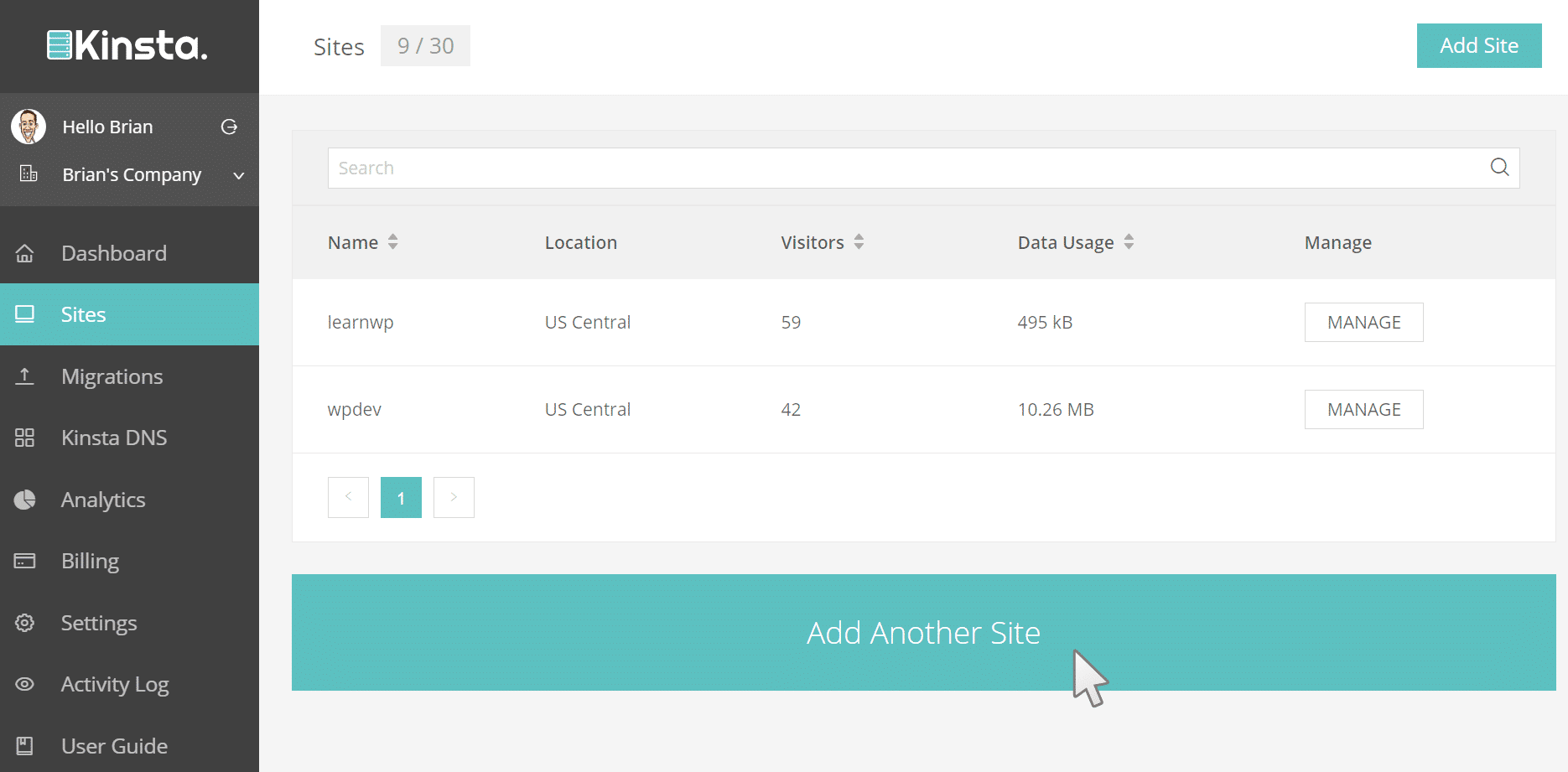Click the Activity Log eye icon
This screenshot has height=772, width=1568.
[x=25, y=684]
